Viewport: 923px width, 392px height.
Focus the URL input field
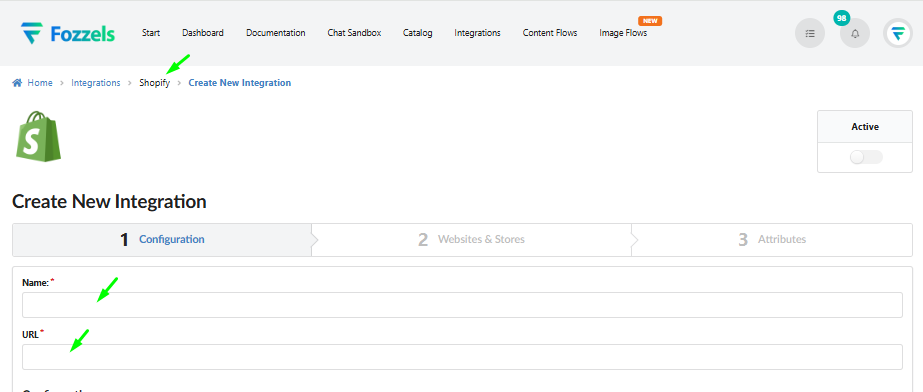click(462, 357)
